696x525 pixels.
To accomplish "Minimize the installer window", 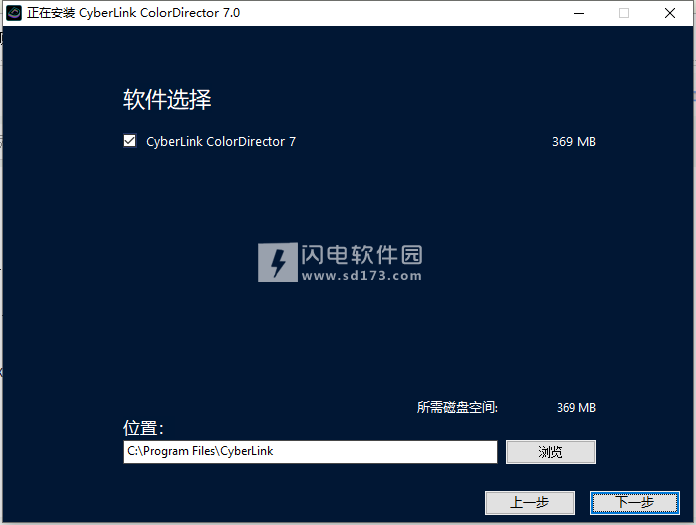I will point(579,13).
